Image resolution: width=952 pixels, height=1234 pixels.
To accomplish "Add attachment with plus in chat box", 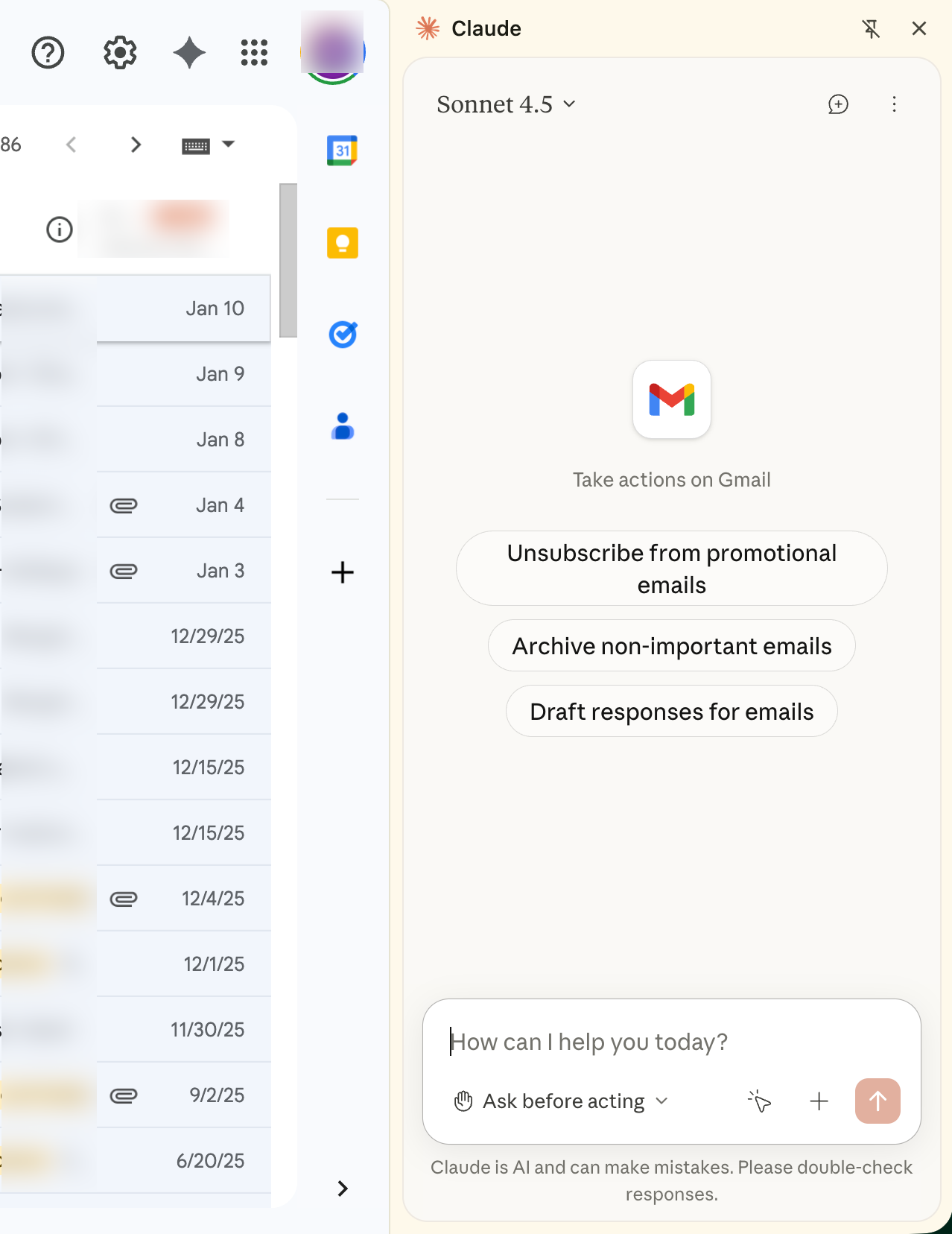I will (819, 1101).
